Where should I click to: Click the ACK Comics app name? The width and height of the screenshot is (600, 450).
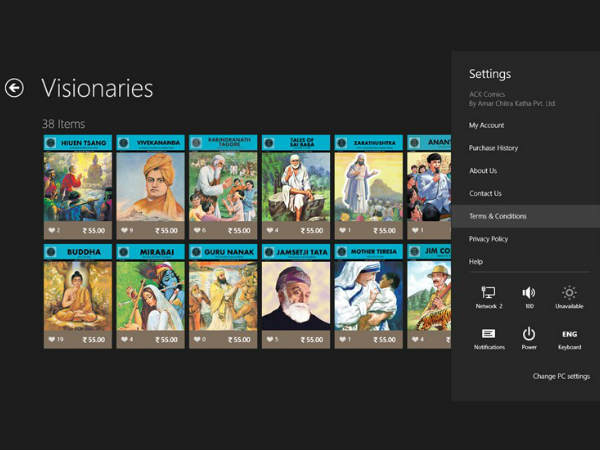[x=487, y=94]
